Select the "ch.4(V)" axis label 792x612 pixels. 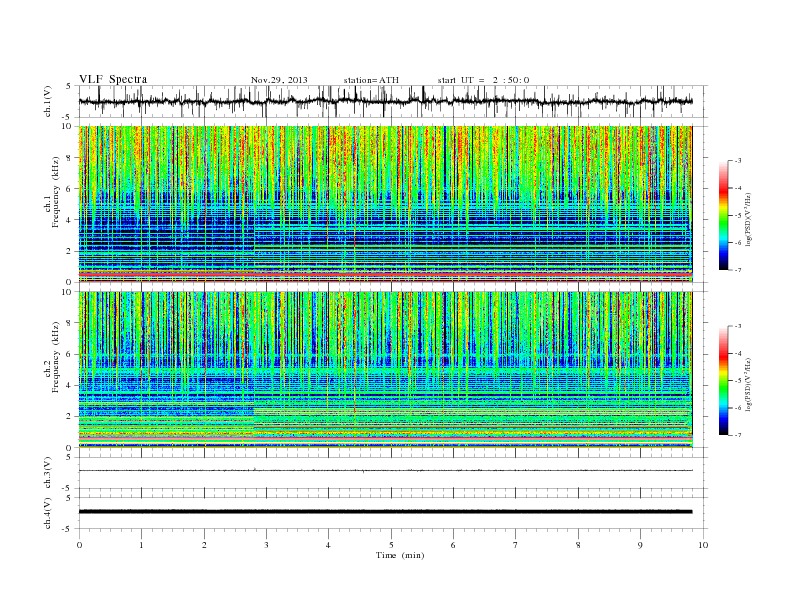tap(48, 513)
